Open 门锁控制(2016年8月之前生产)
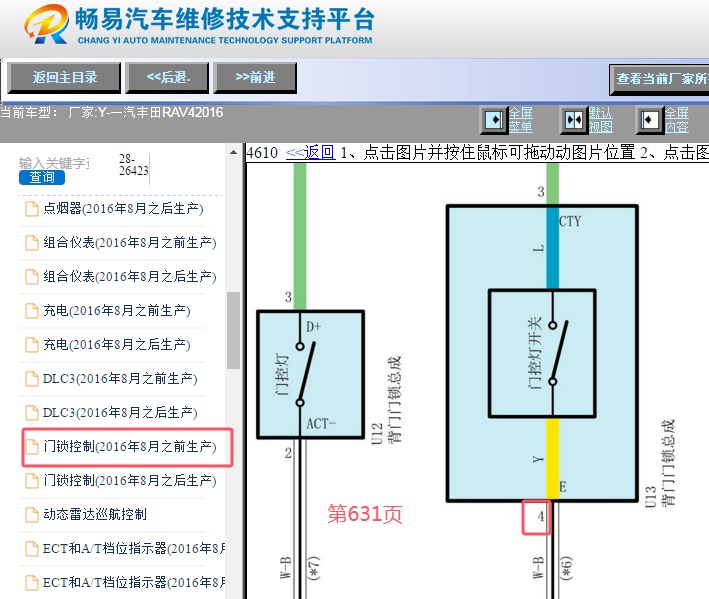 coord(129,447)
